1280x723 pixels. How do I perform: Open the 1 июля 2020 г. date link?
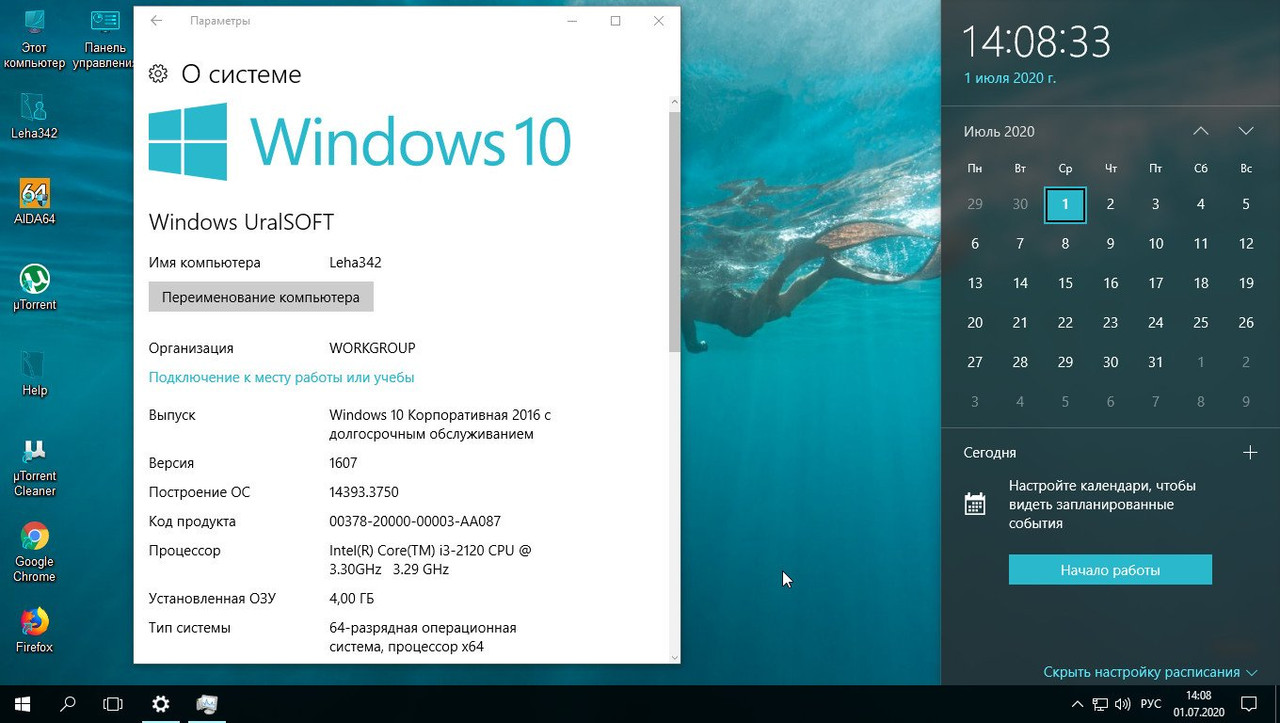[1010, 77]
